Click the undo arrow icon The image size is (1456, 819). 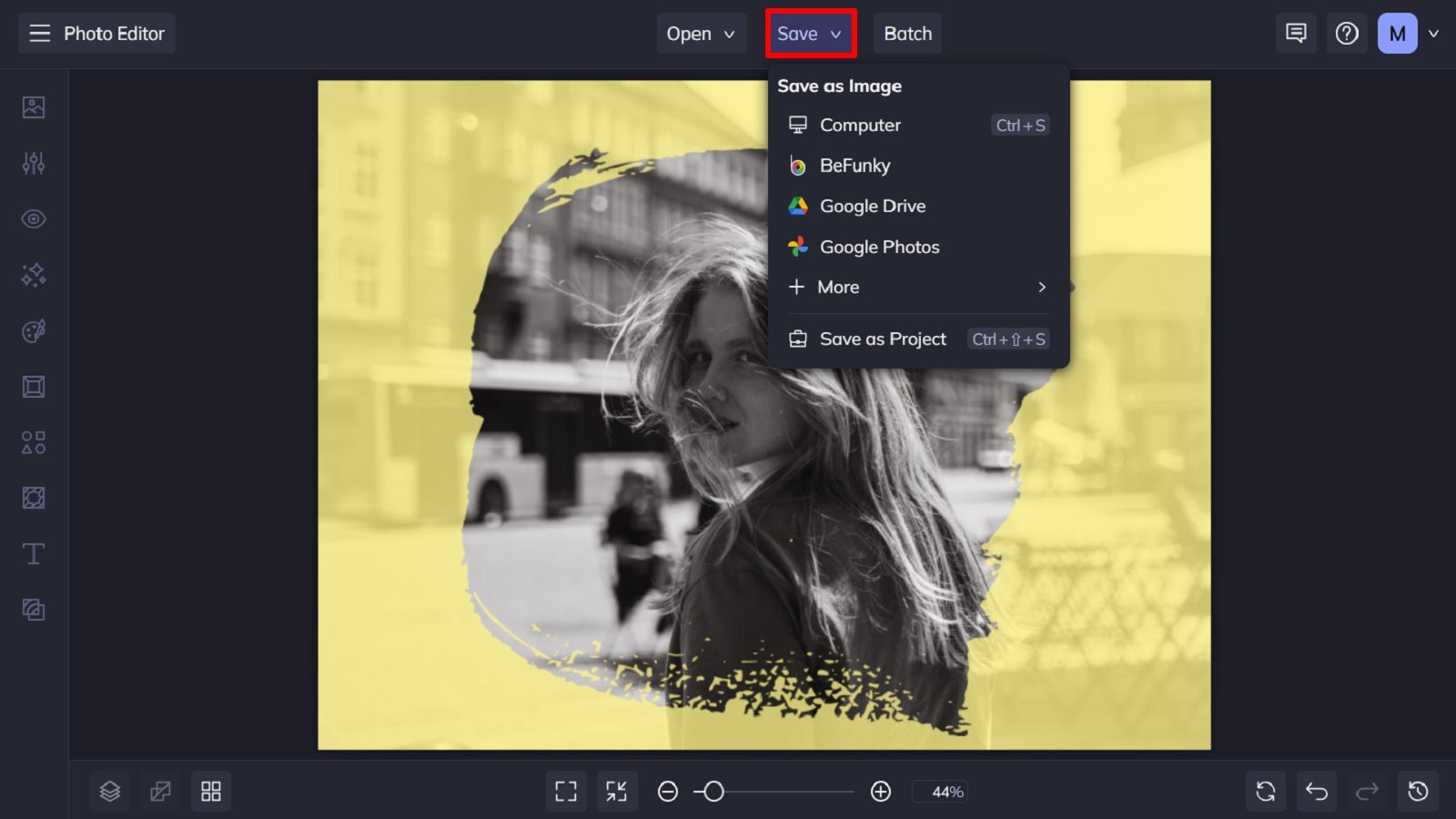[x=1316, y=791]
